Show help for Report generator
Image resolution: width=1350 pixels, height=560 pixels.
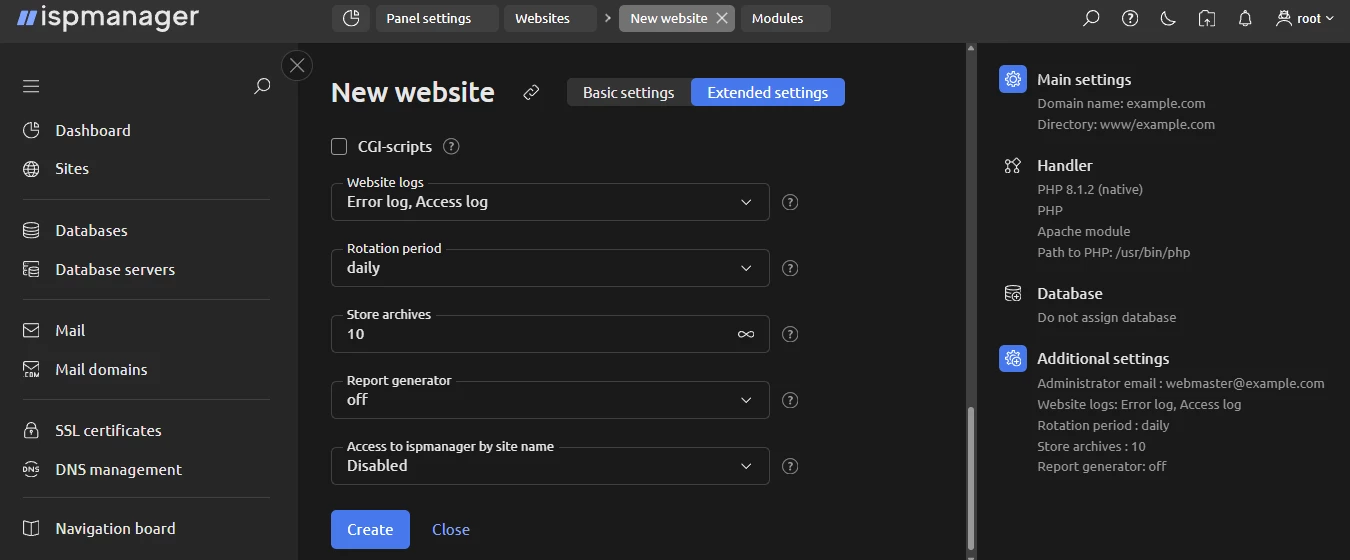pos(790,400)
